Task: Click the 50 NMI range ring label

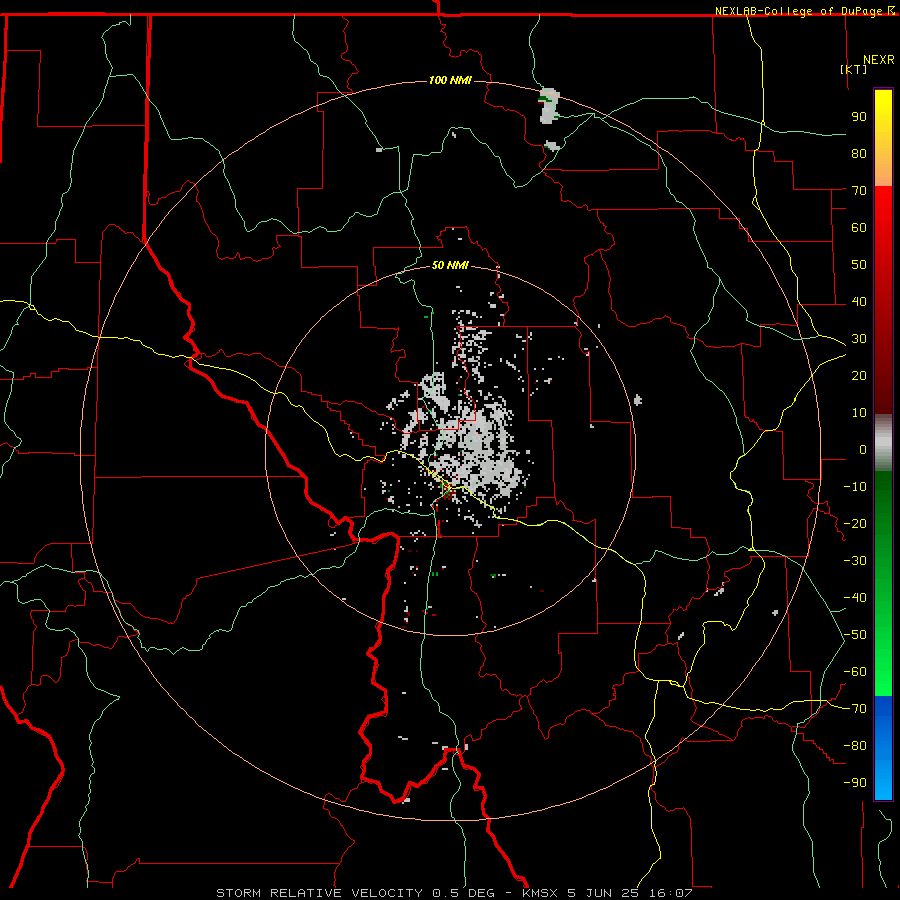Action: [450, 265]
